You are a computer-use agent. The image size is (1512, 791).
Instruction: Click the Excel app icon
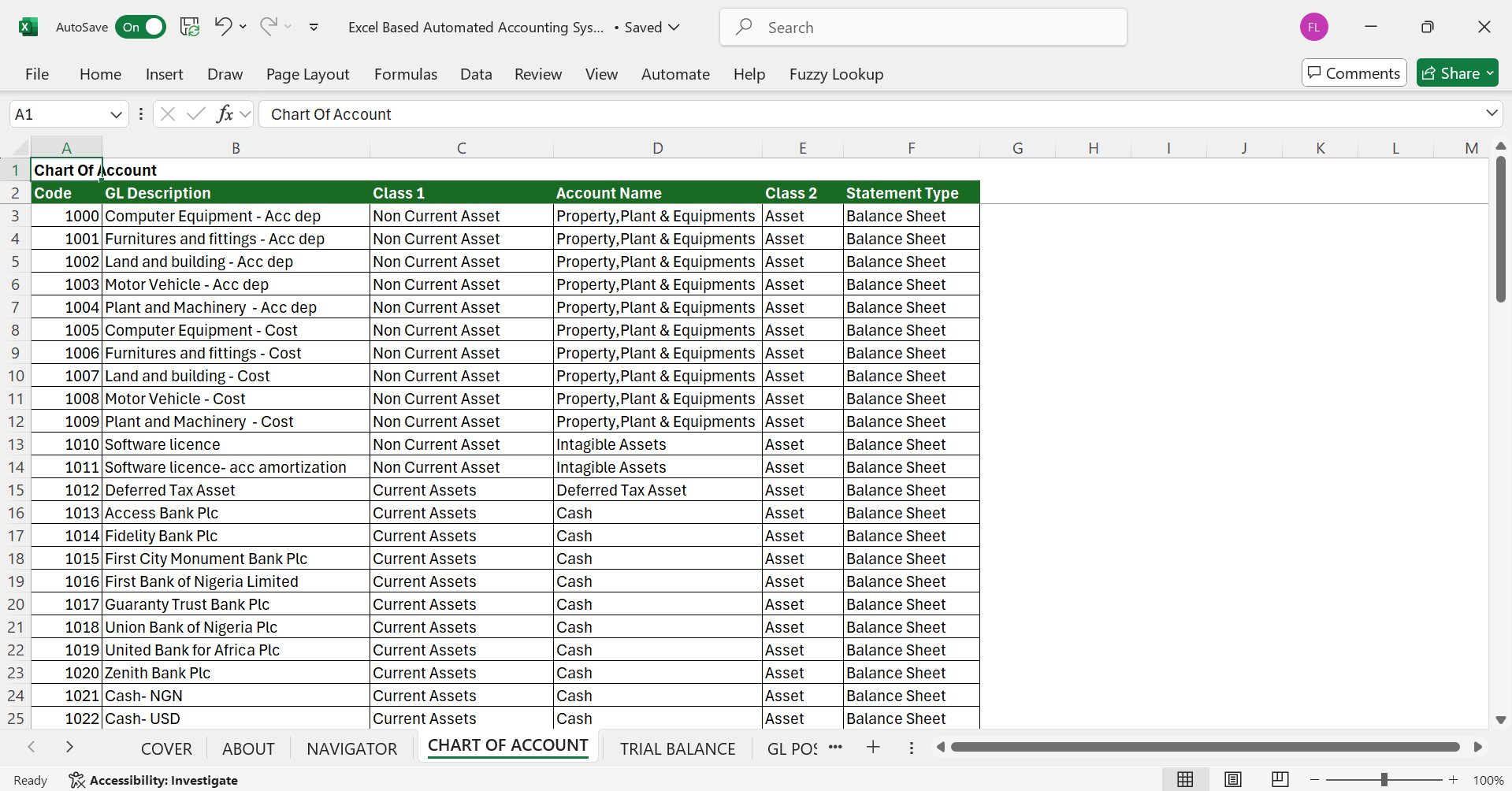pyautogui.click(x=28, y=27)
